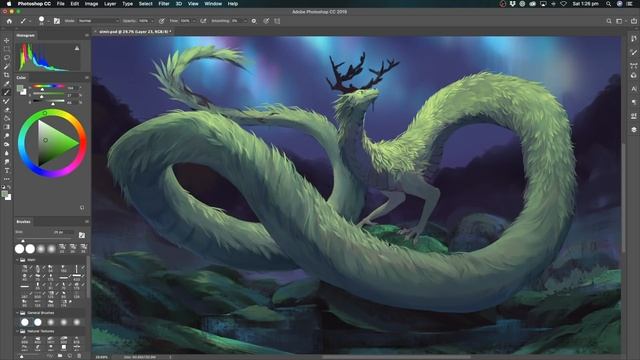Toggle brush settings button in Brushes panel

[x=82, y=235]
